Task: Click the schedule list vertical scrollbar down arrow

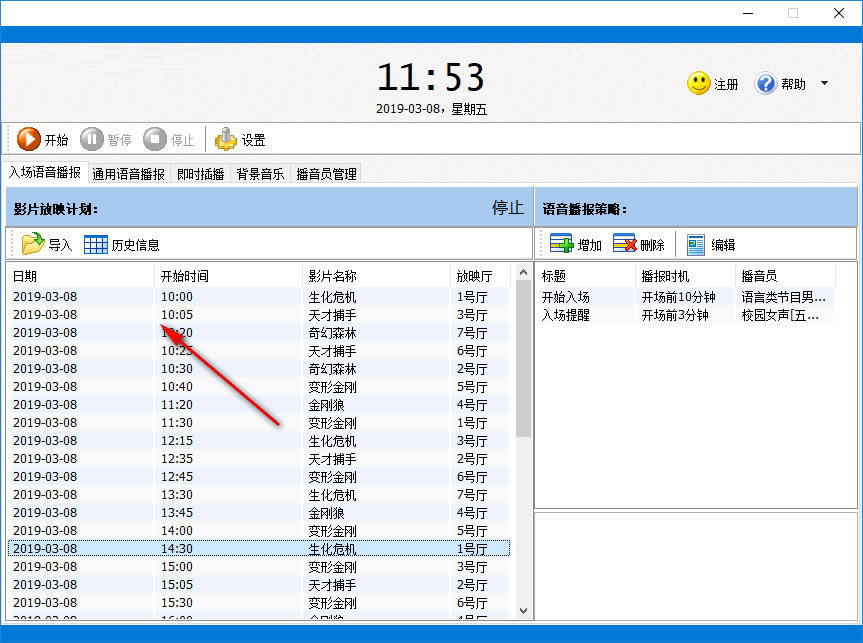Action: (x=523, y=609)
